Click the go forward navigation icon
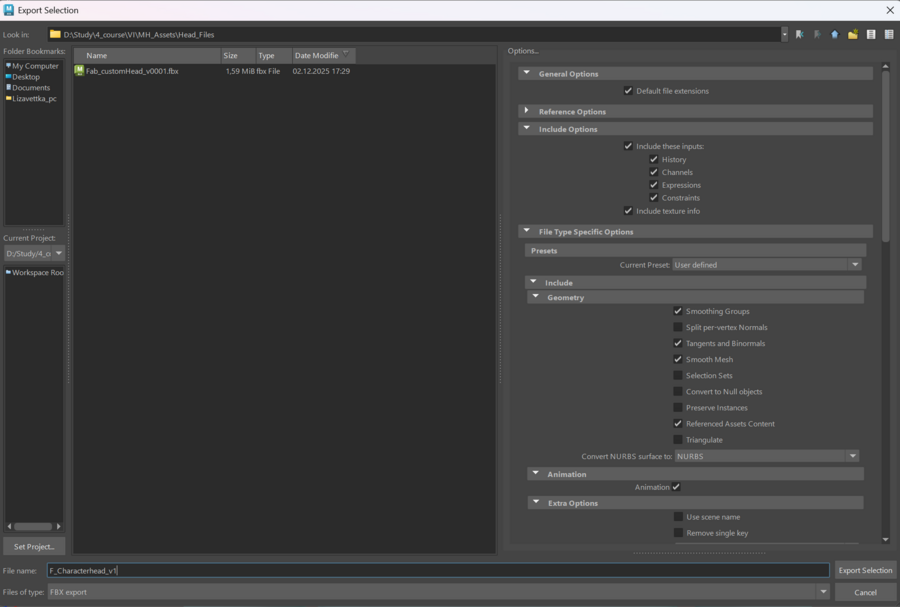This screenshot has width=900, height=607. coord(817,34)
